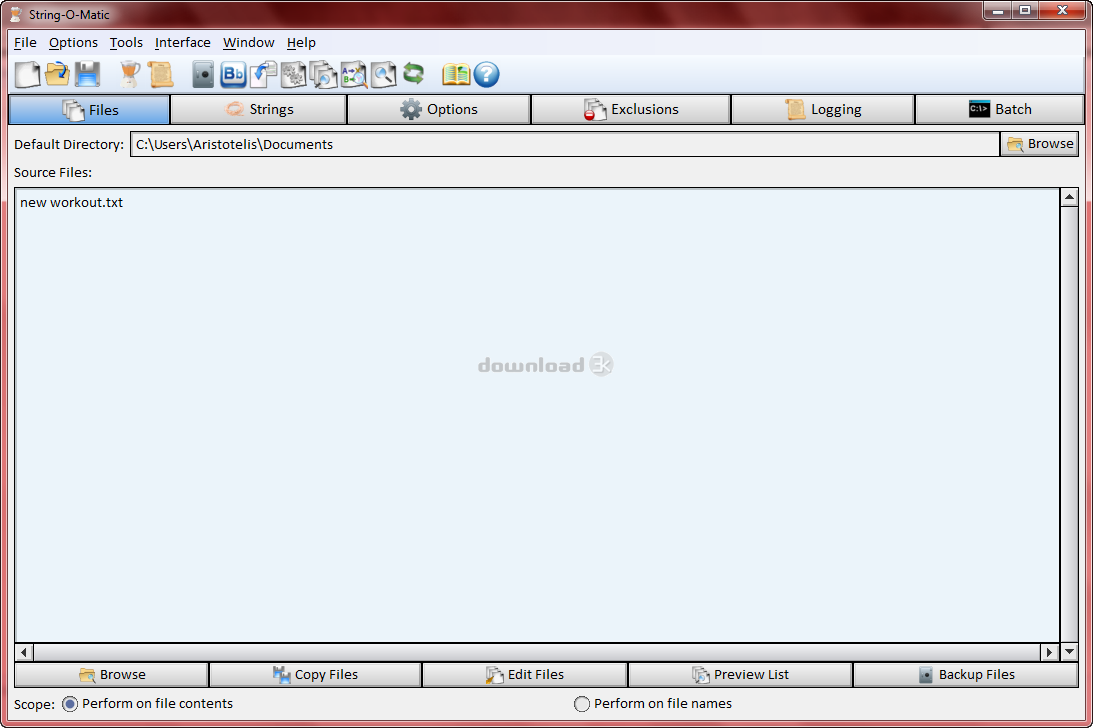Click the undo arrow document toolbar icon
The height and width of the screenshot is (728, 1093).
(263, 74)
